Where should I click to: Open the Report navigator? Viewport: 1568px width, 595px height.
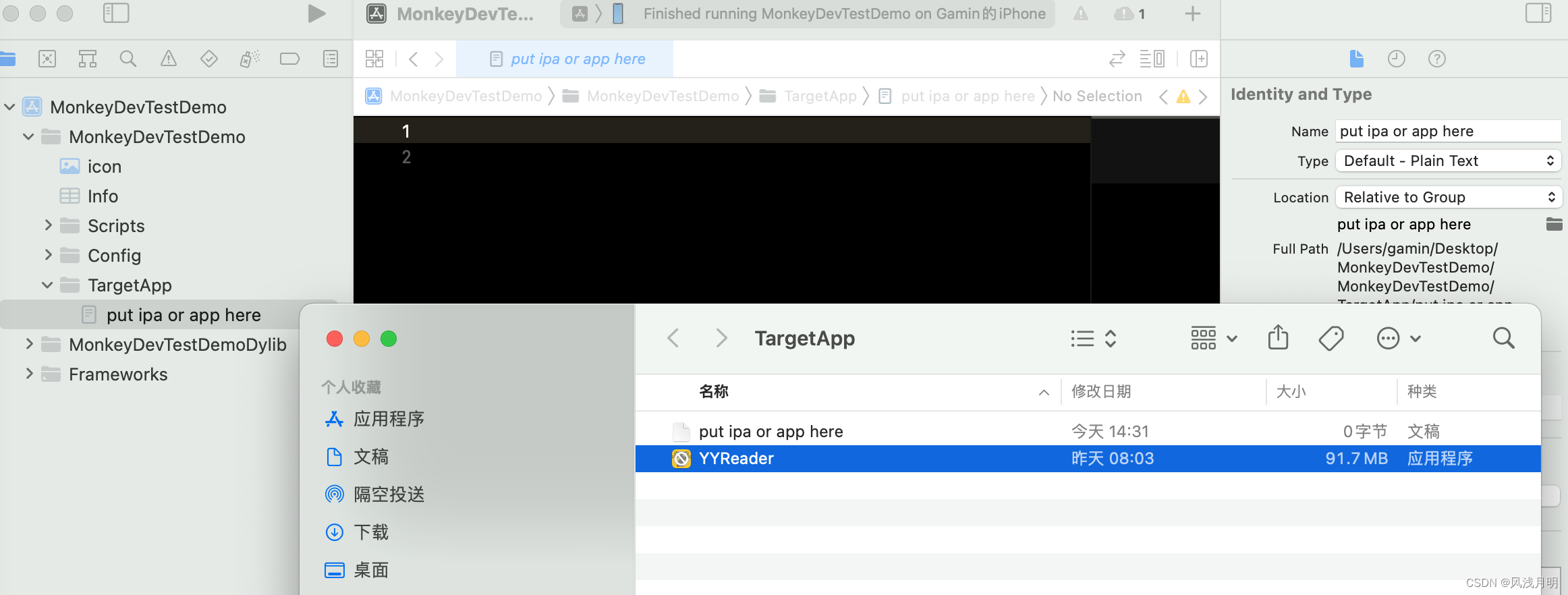pyautogui.click(x=331, y=59)
